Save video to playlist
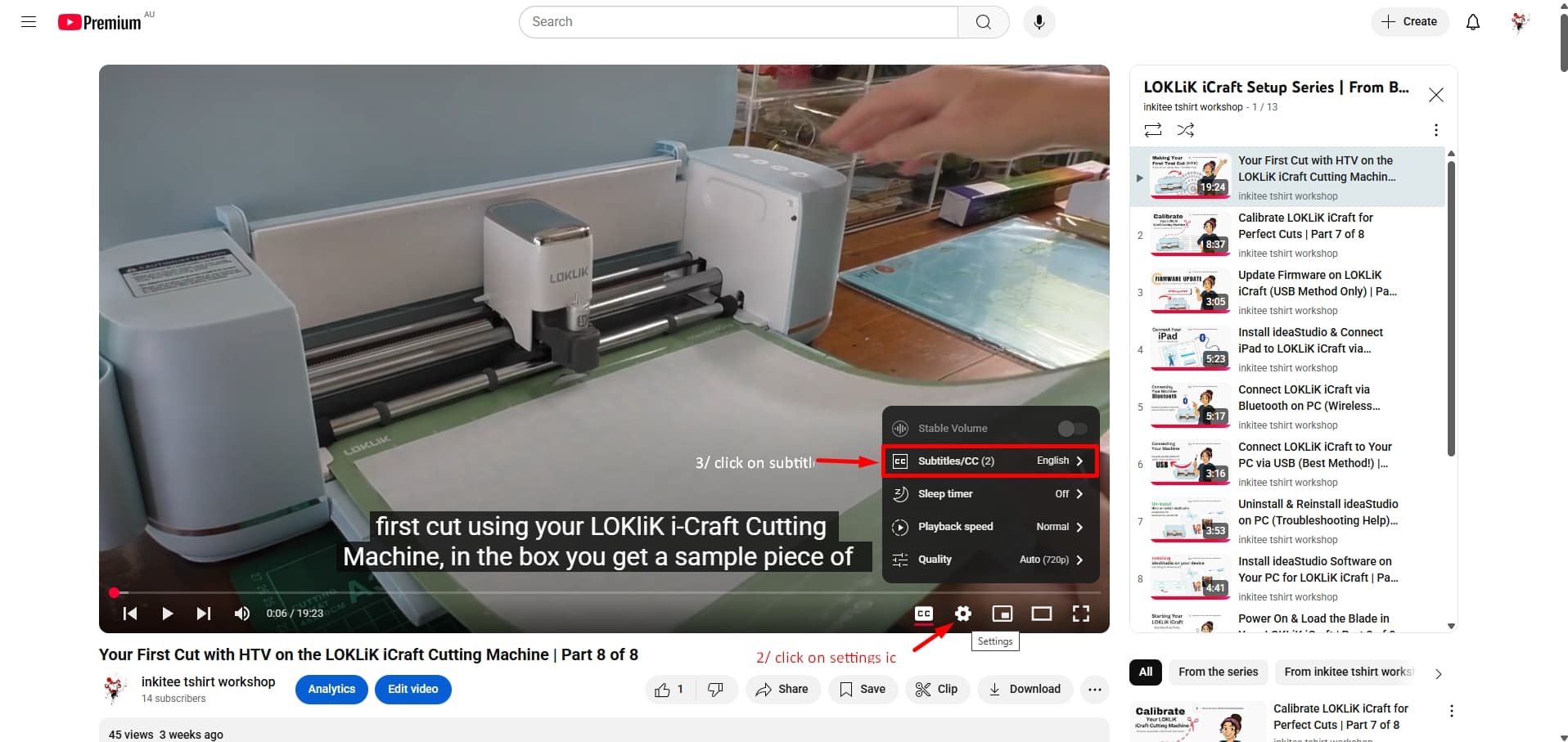Viewport: 1568px width, 742px height. (863, 690)
